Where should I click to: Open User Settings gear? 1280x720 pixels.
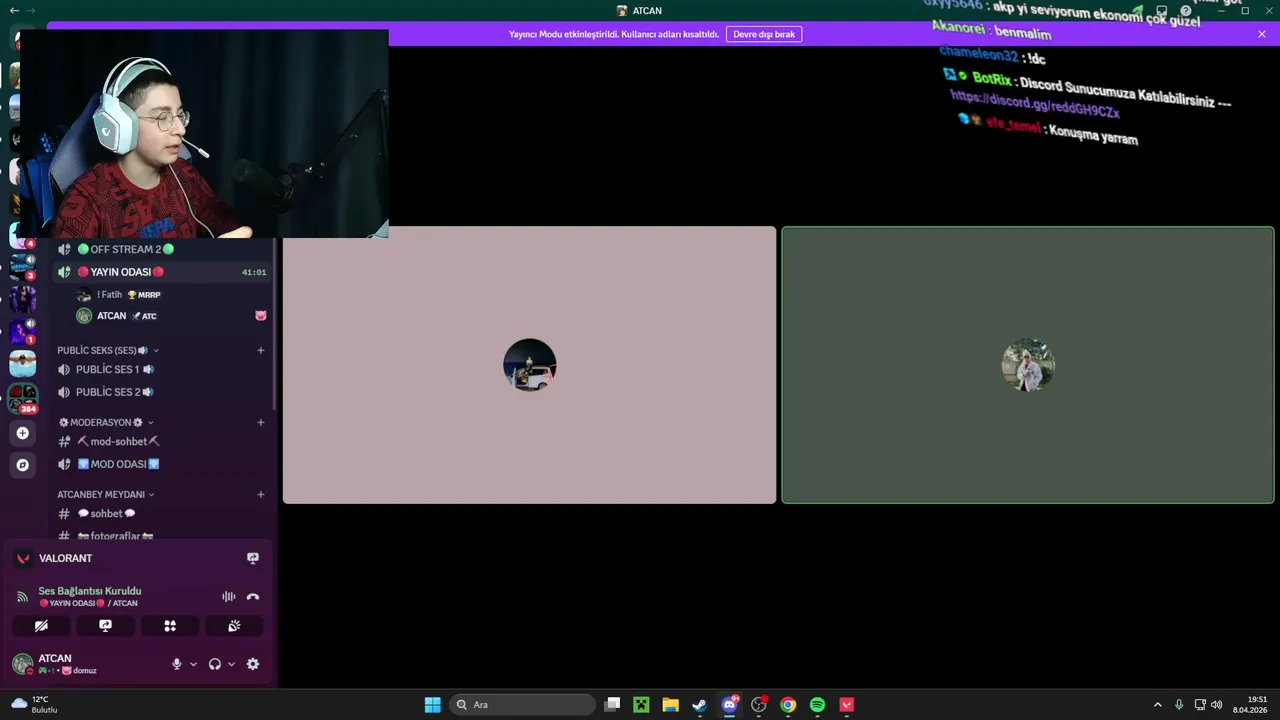click(253, 664)
